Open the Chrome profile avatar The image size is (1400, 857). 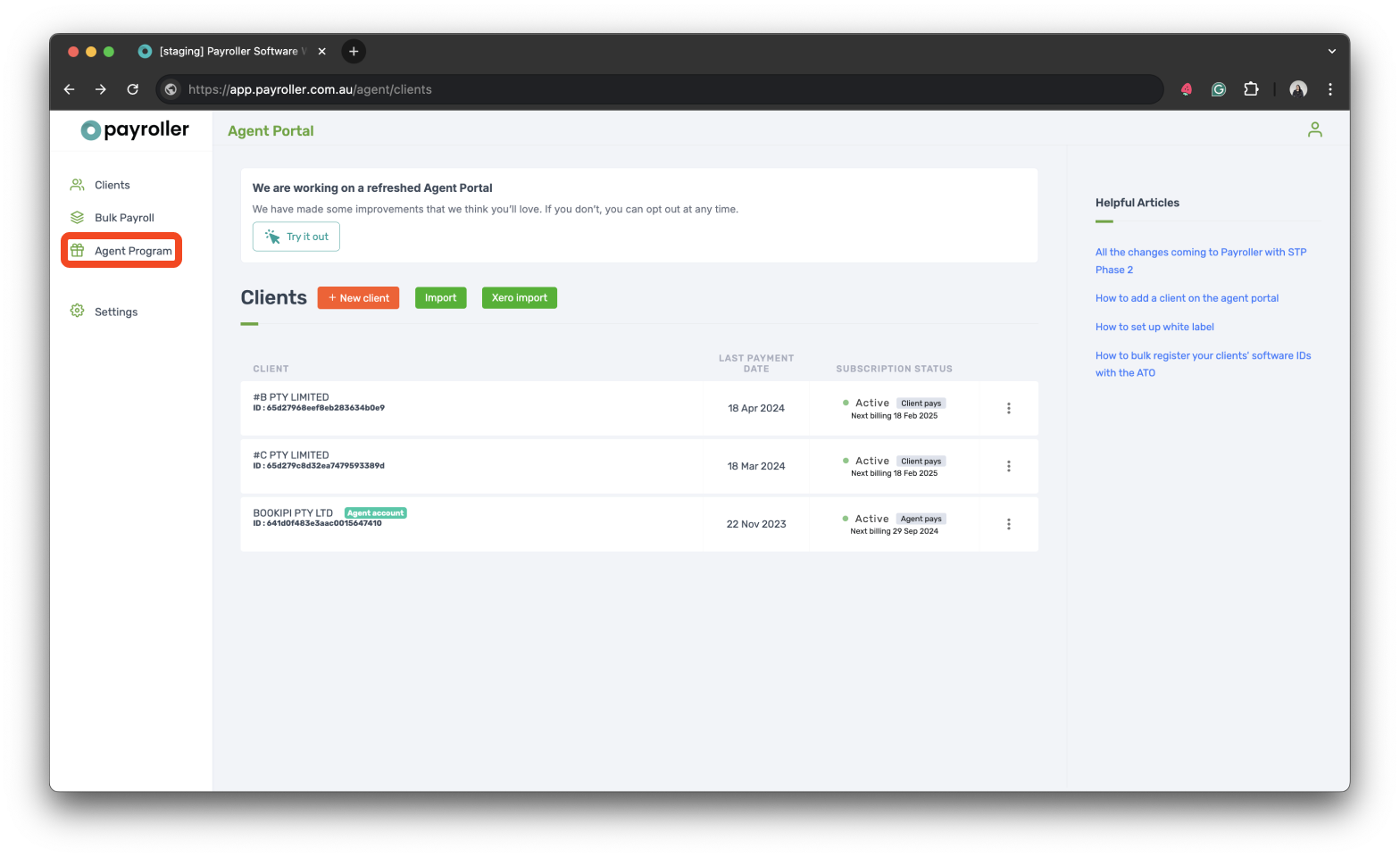(x=1298, y=89)
